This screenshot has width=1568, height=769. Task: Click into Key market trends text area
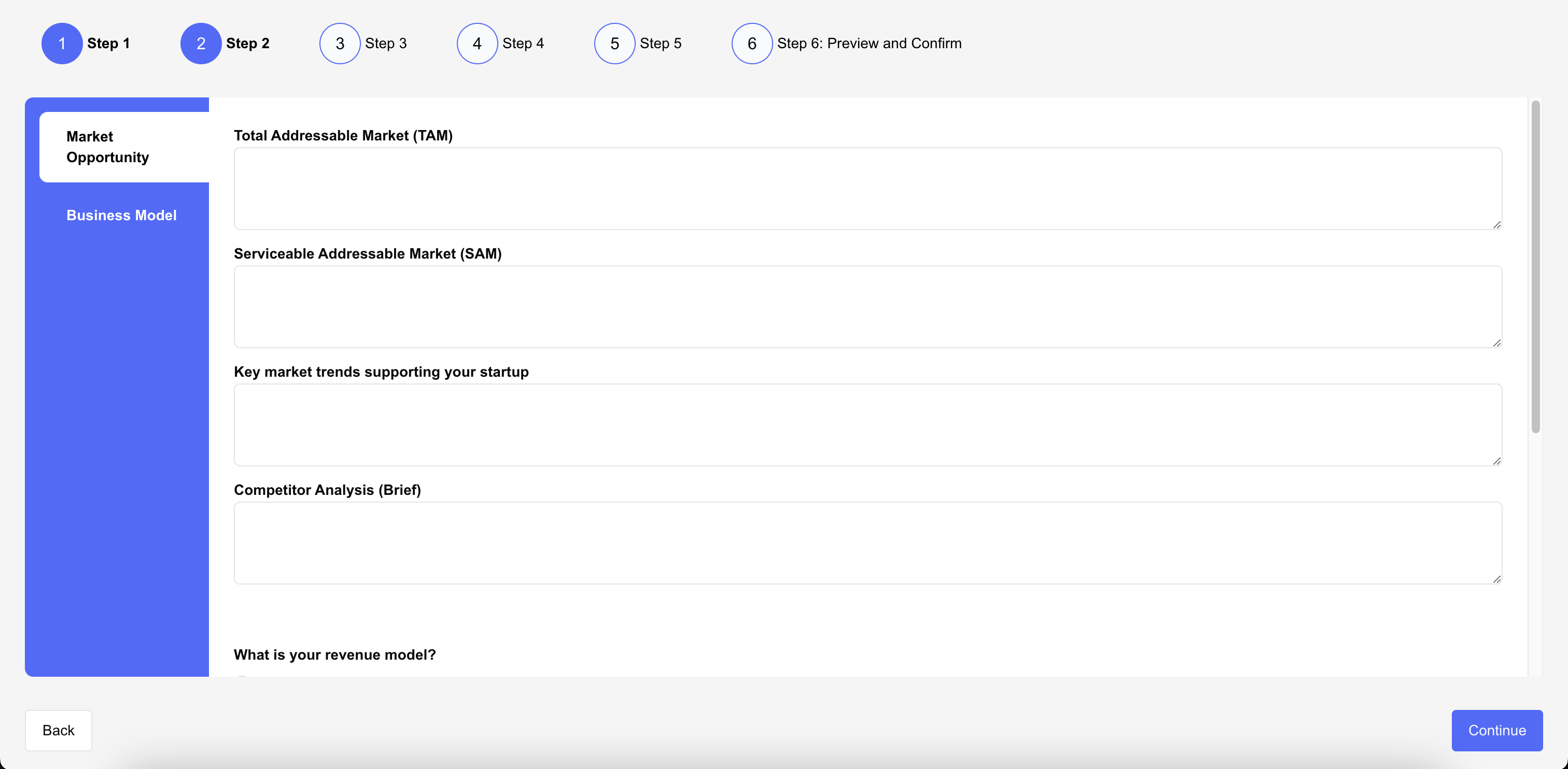[867, 424]
